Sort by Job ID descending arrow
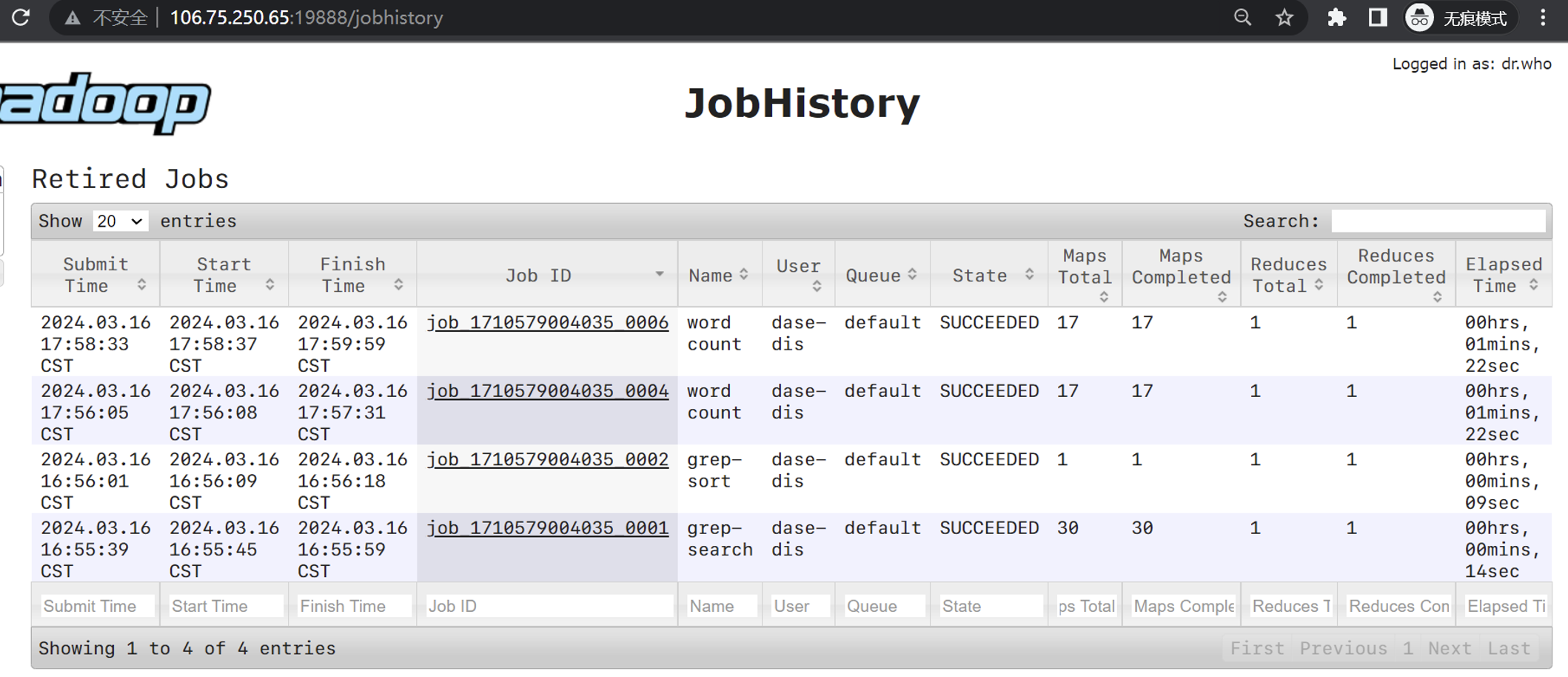The width and height of the screenshot is (1568, 677). pos(659,274)
